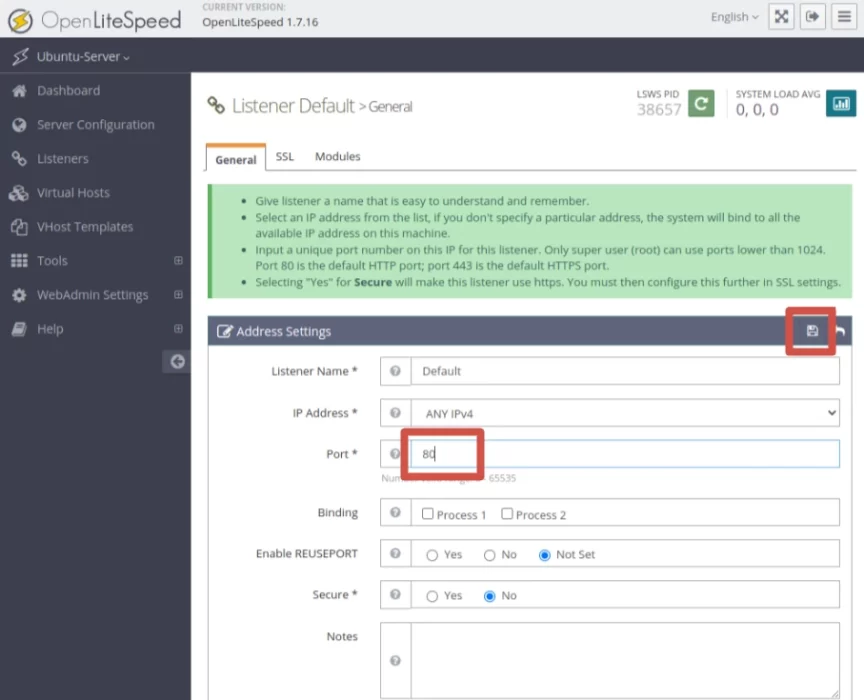Click into the Notes text area
Viewport: 864px width, 700px height.
click(x=625, y=660)
